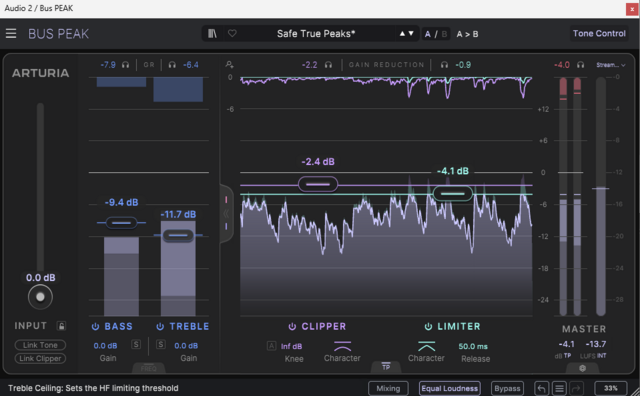Viewport: 640px width, 396px height.
Task: Toggle the Clipper power switch
Action: (x=292, y=327)
